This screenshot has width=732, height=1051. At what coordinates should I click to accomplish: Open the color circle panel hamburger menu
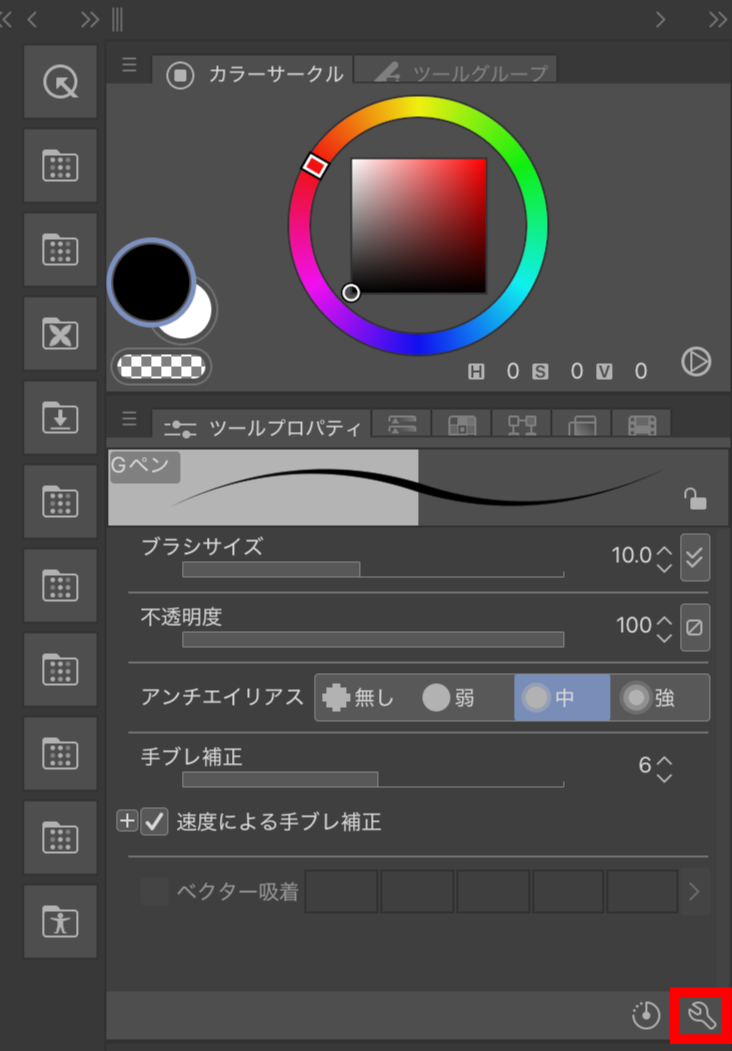click(129, 65)
